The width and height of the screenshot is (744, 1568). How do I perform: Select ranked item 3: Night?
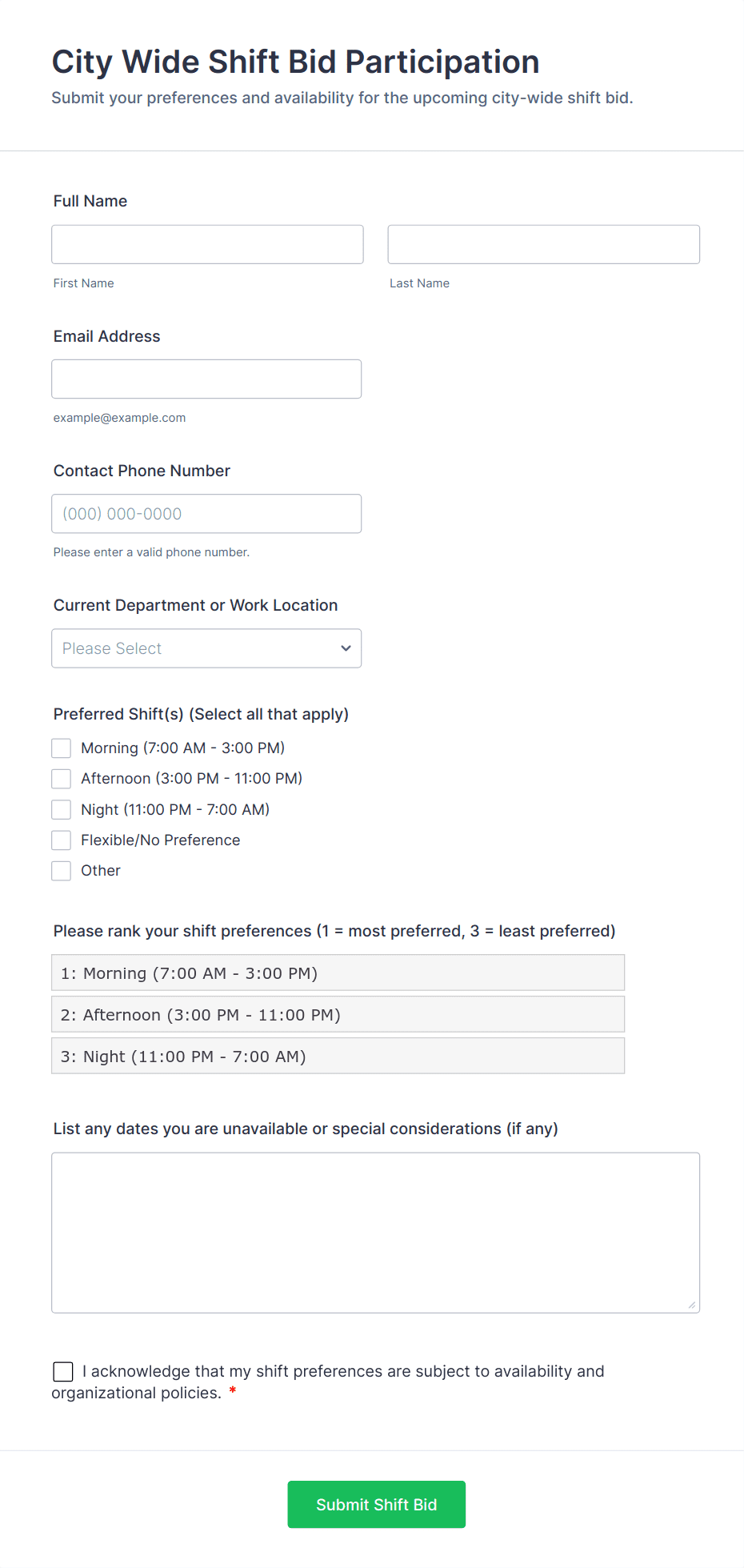(x=338, y=1056)
